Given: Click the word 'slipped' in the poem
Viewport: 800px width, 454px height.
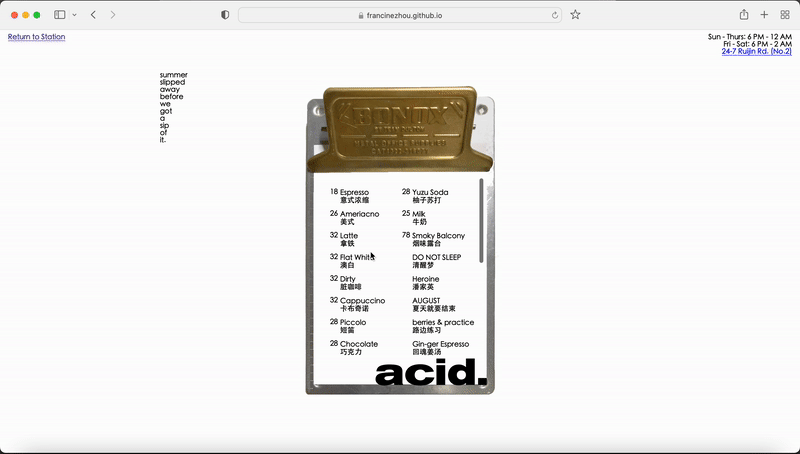Looking at the screenshot, I should click(172, 82).
